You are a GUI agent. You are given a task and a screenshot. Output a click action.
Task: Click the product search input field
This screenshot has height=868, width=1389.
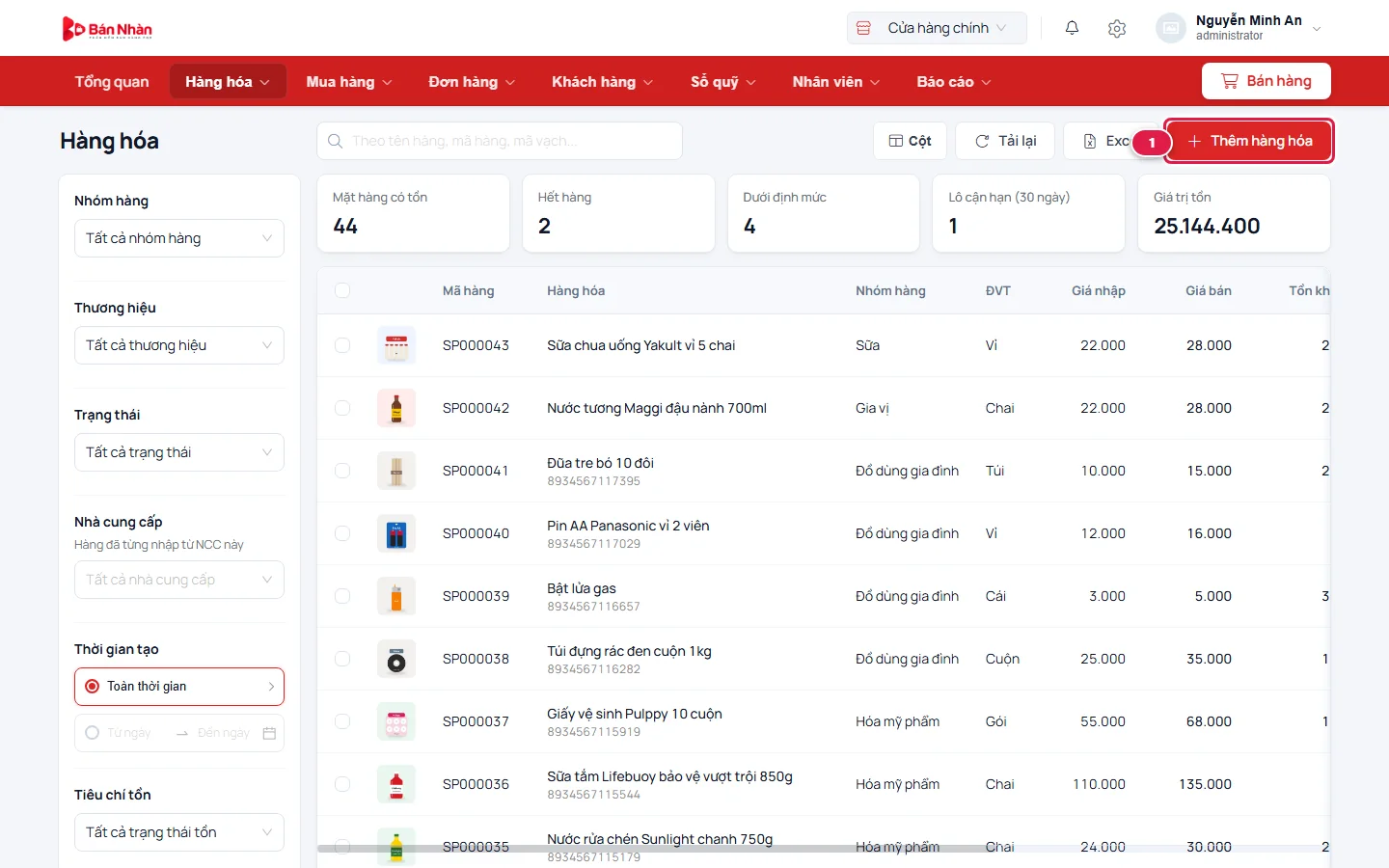pos(500,141)
